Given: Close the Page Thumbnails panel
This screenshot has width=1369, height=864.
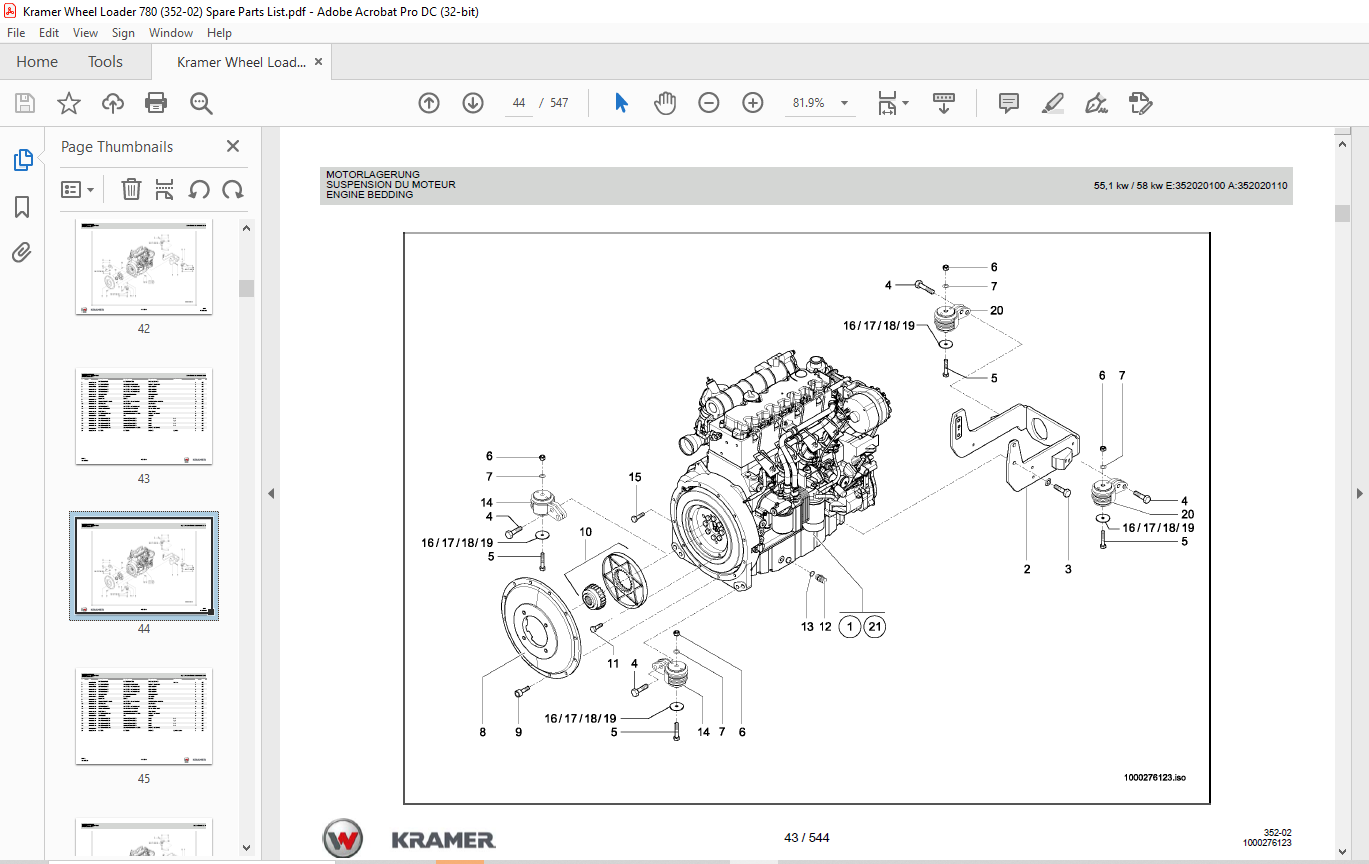Looking at the screenshot, I should 233,146.
